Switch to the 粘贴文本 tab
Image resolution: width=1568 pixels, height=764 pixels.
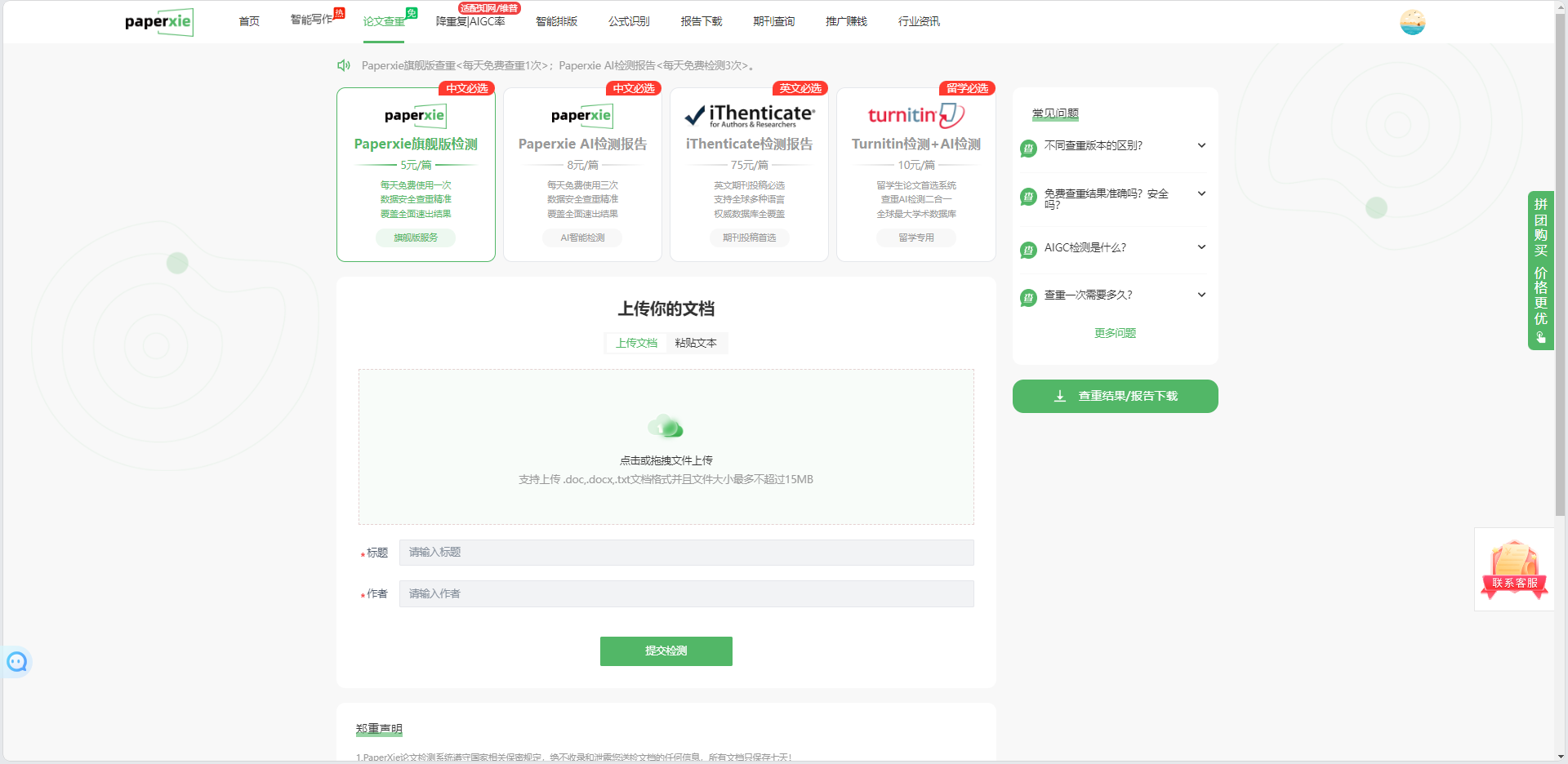[x=696, y=343]
